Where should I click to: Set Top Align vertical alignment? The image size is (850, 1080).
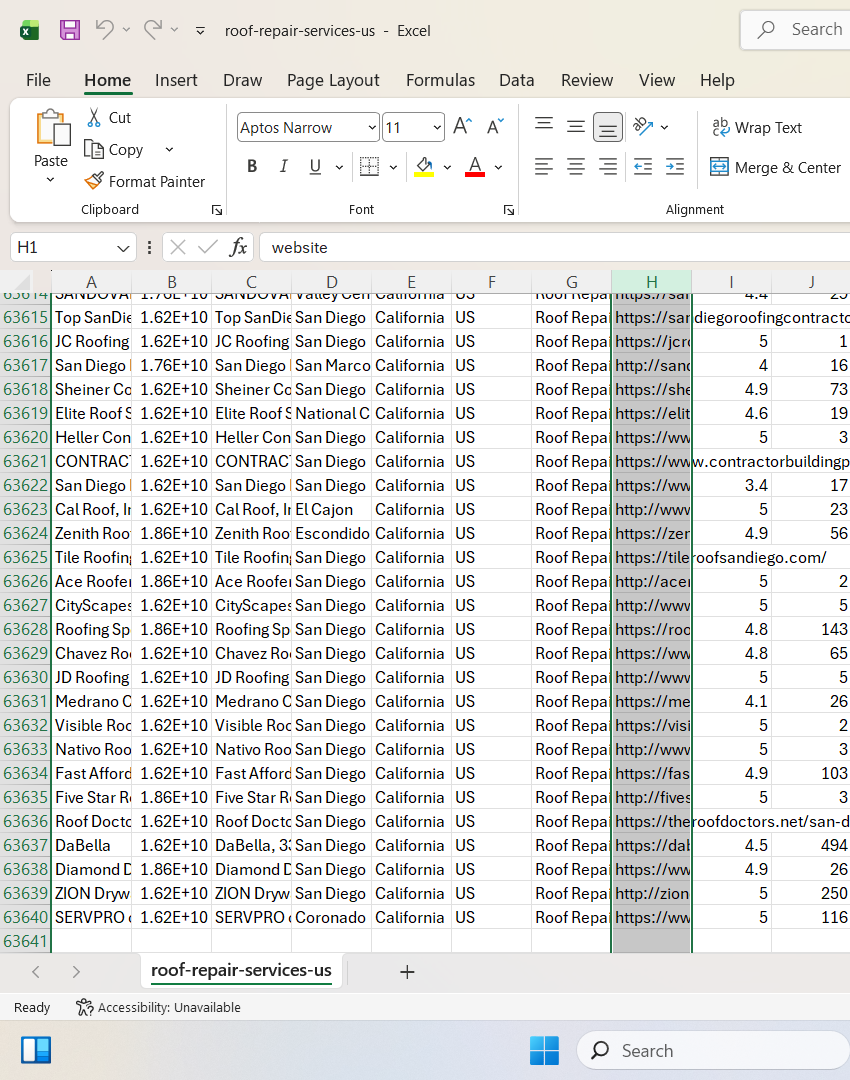544,126
